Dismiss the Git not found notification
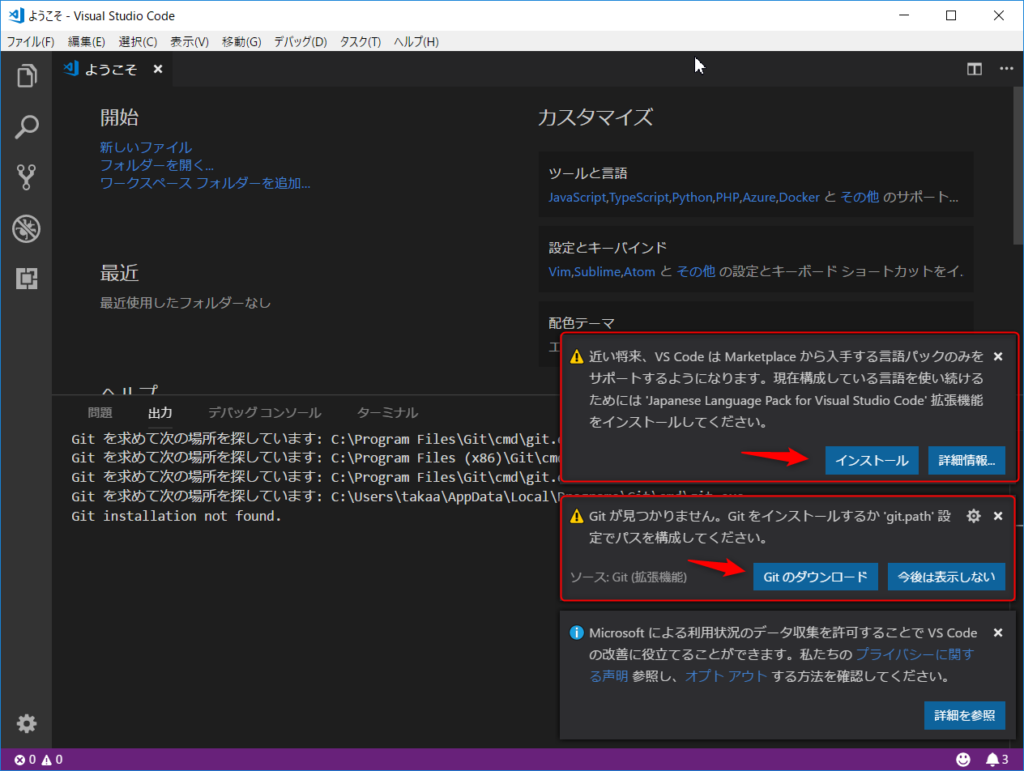The image size is (1024, 771). [998, 516]
